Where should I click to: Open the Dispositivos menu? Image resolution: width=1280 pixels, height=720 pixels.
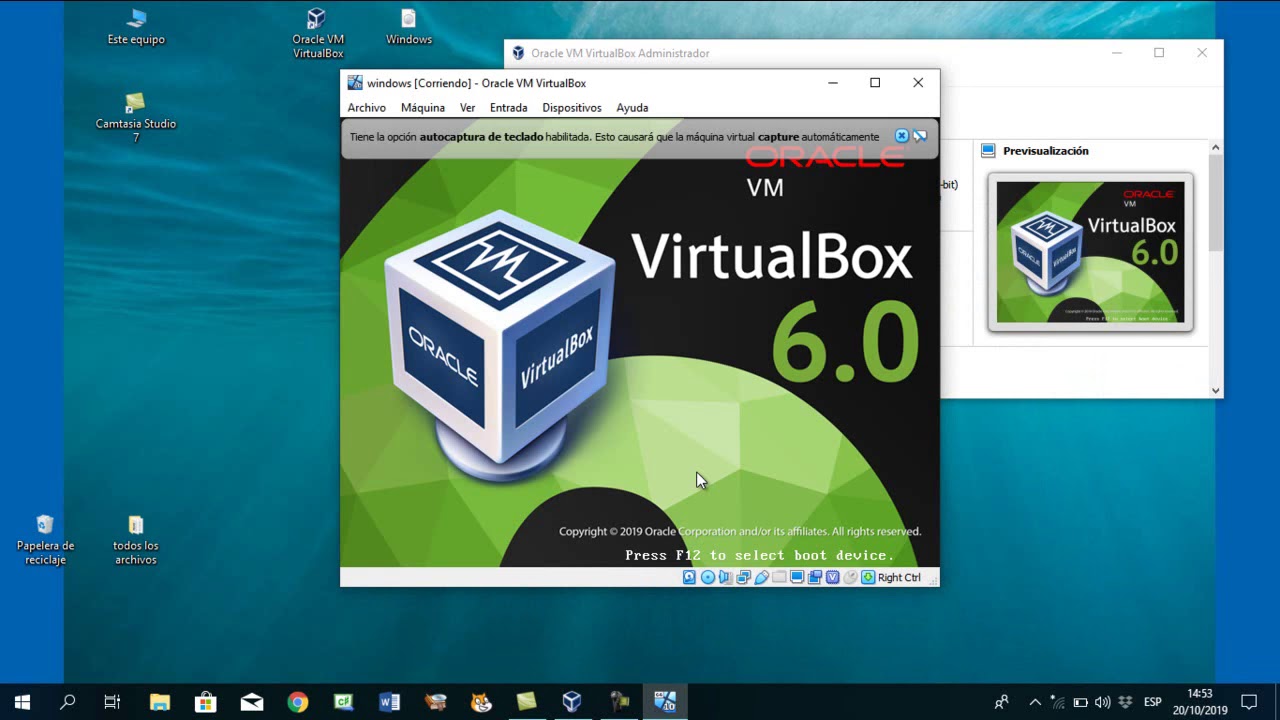click(572, 107)
